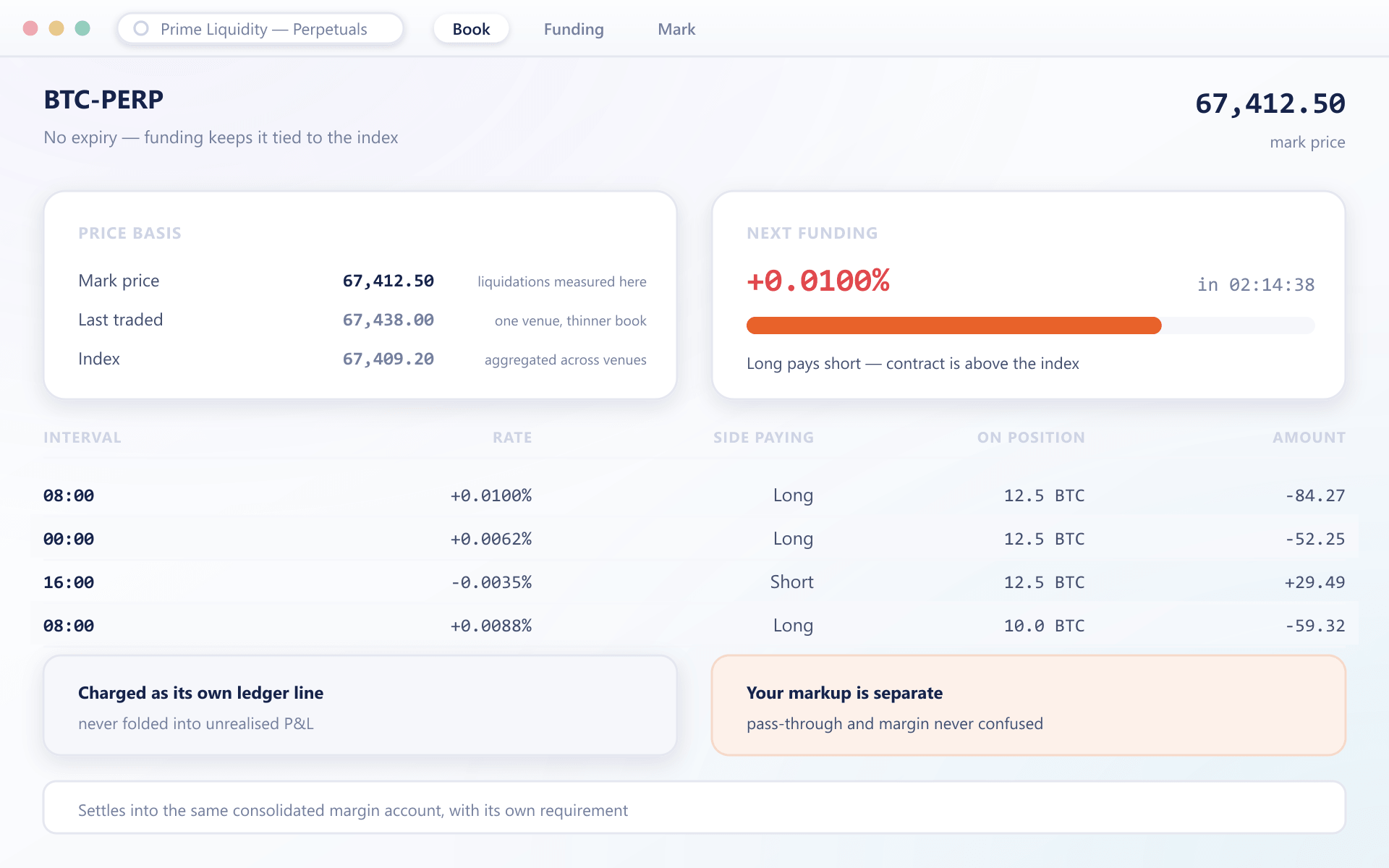Click the ON POSITION column header
The height and width of the screenshot is (868, 1389).
[x=1031, y=438]
